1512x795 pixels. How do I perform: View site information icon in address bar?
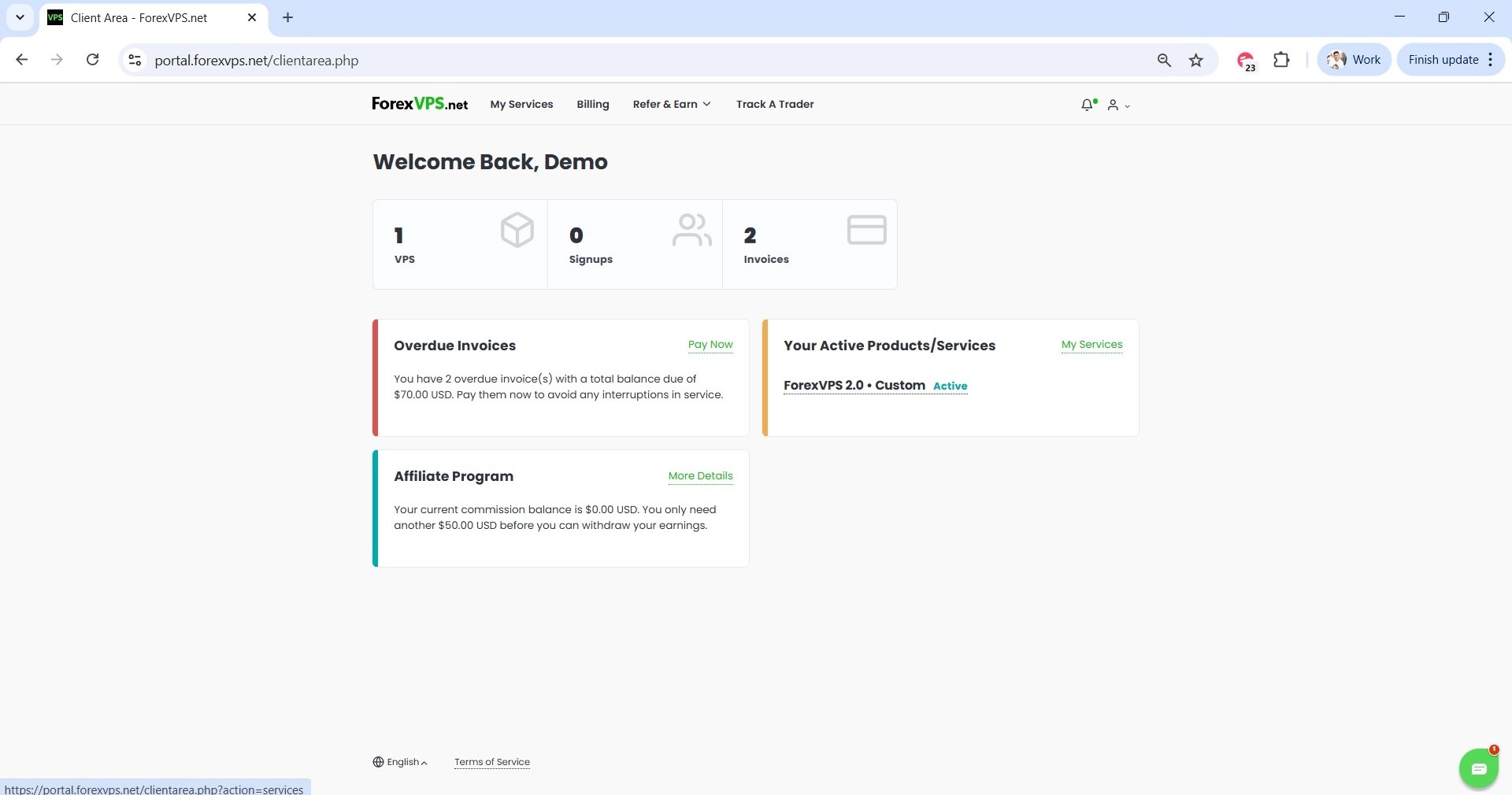135,60
